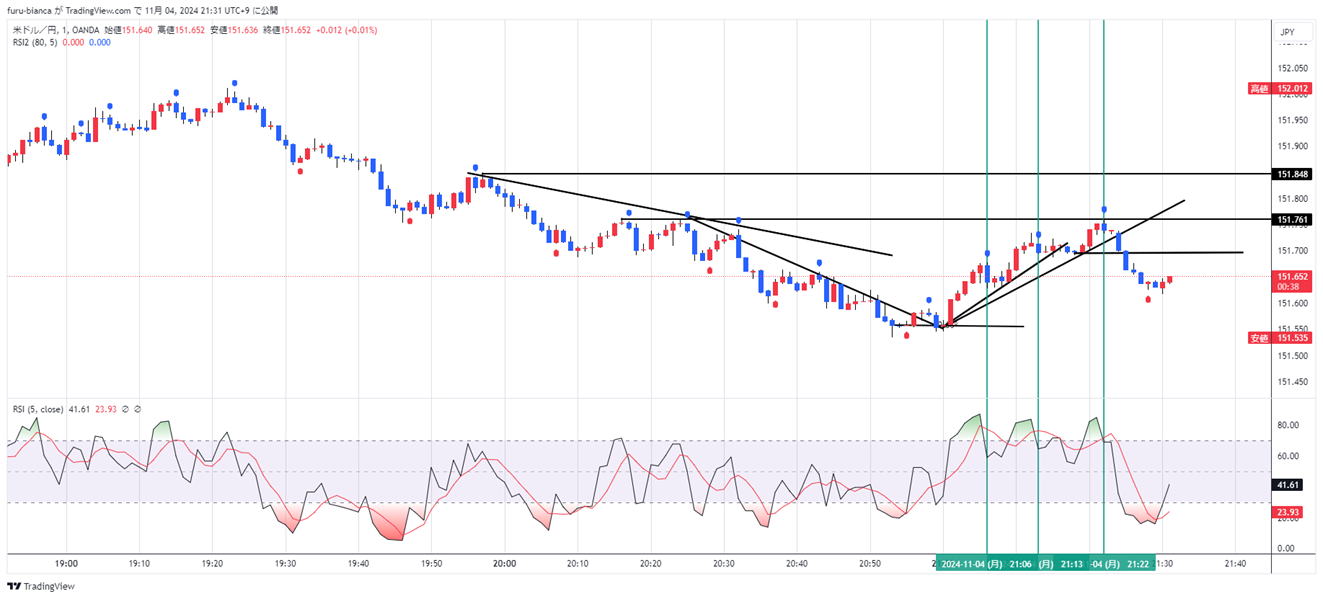Click the furu-bianca author name
1323x599 pixels.
click(x=28, y=10)
